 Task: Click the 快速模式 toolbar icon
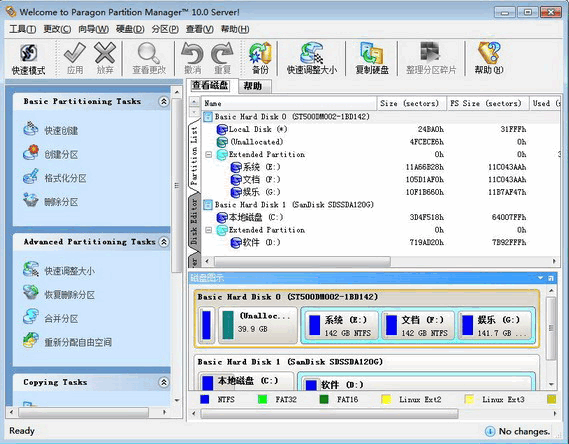[x=28, y=53]
